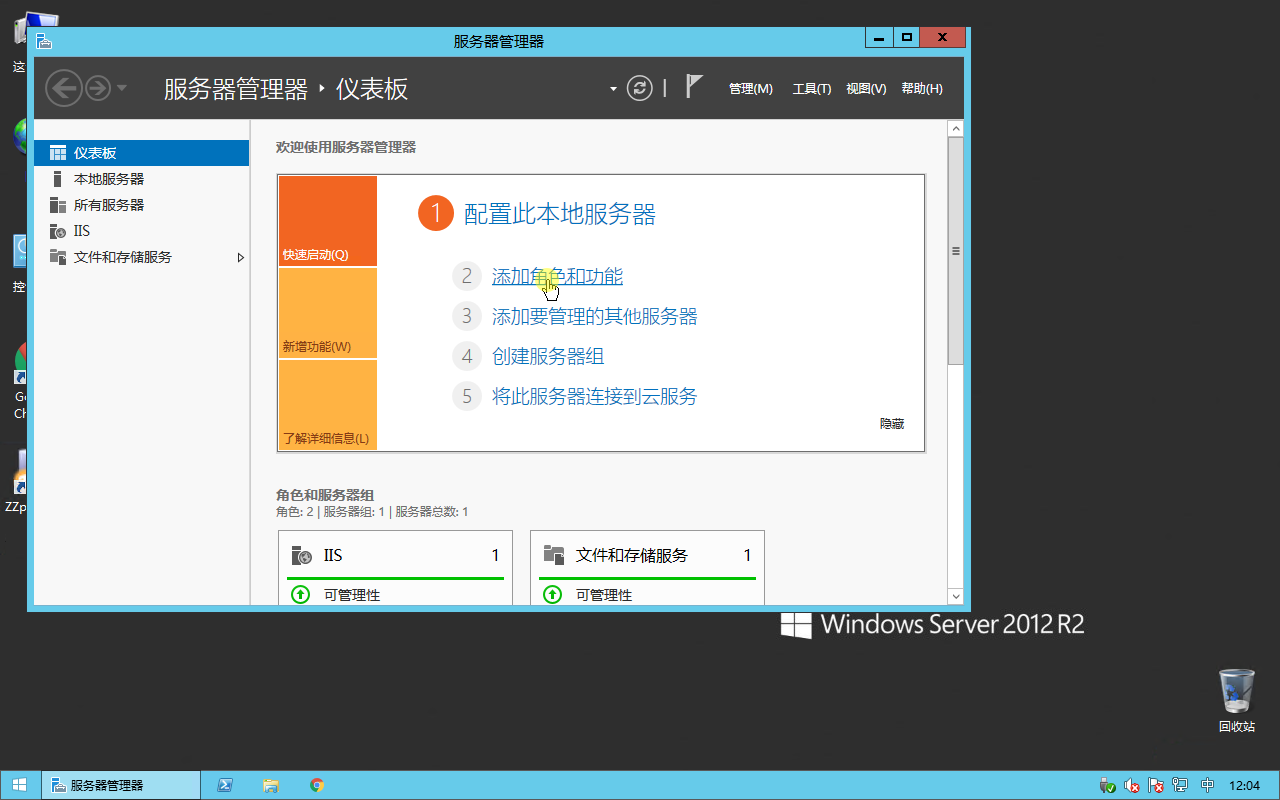Click the scrollbar down arrow
This screenshot has width=1280, height=800.
pyautogui.click(x=956, y=596)
